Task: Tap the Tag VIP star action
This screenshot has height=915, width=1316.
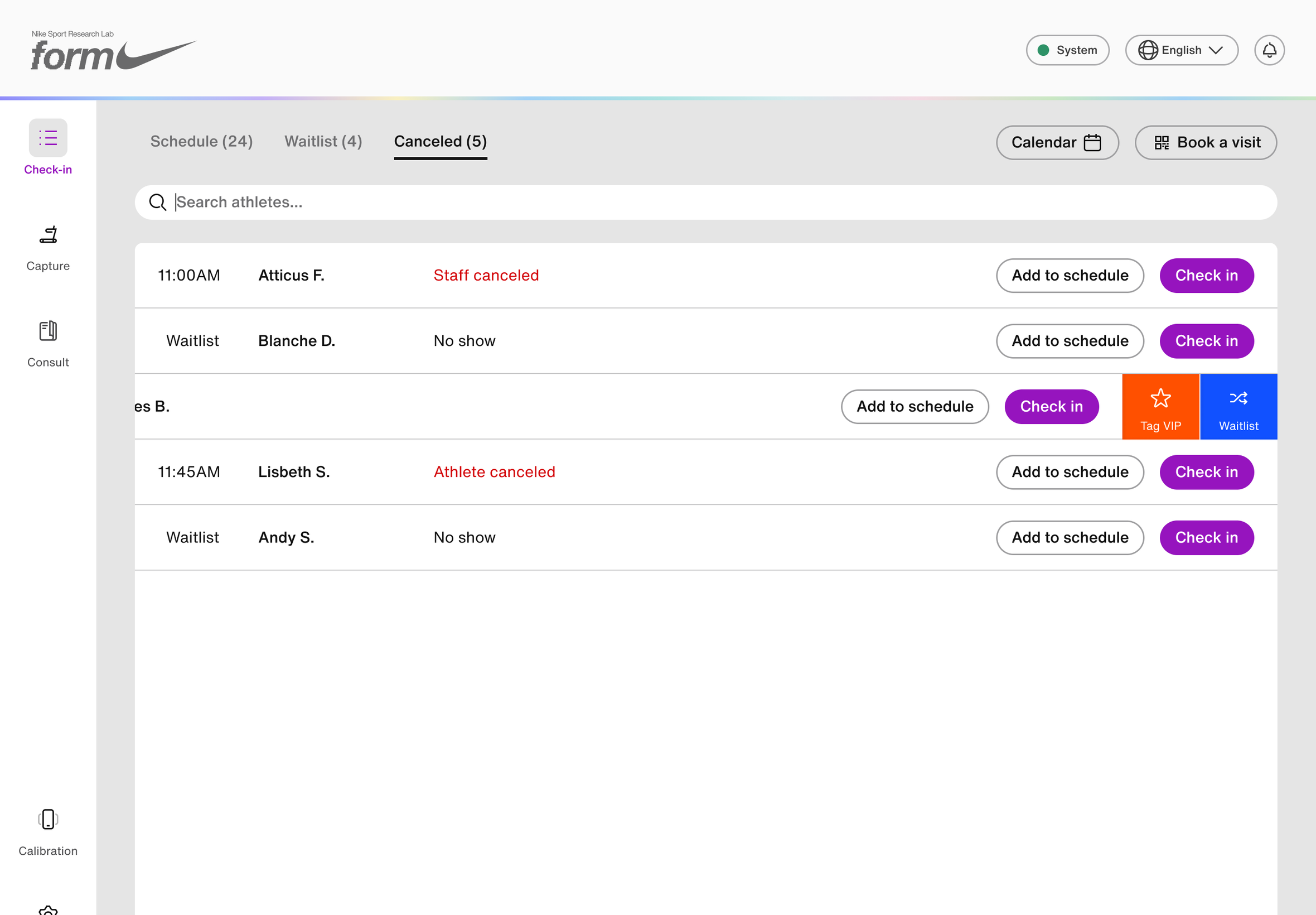Action: coord(1160,407)
